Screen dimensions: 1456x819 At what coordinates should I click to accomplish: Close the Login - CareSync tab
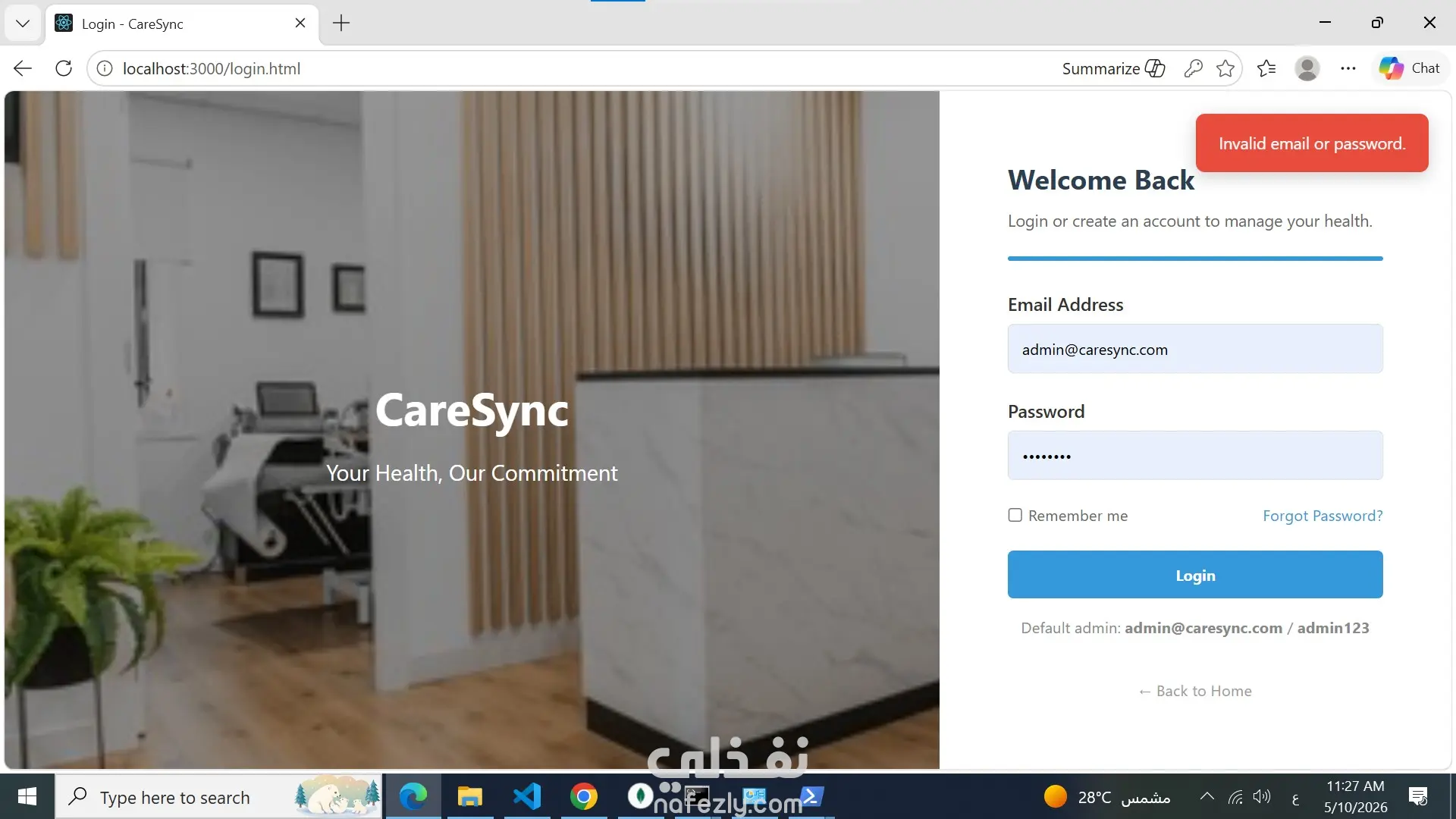pos(300,23)
